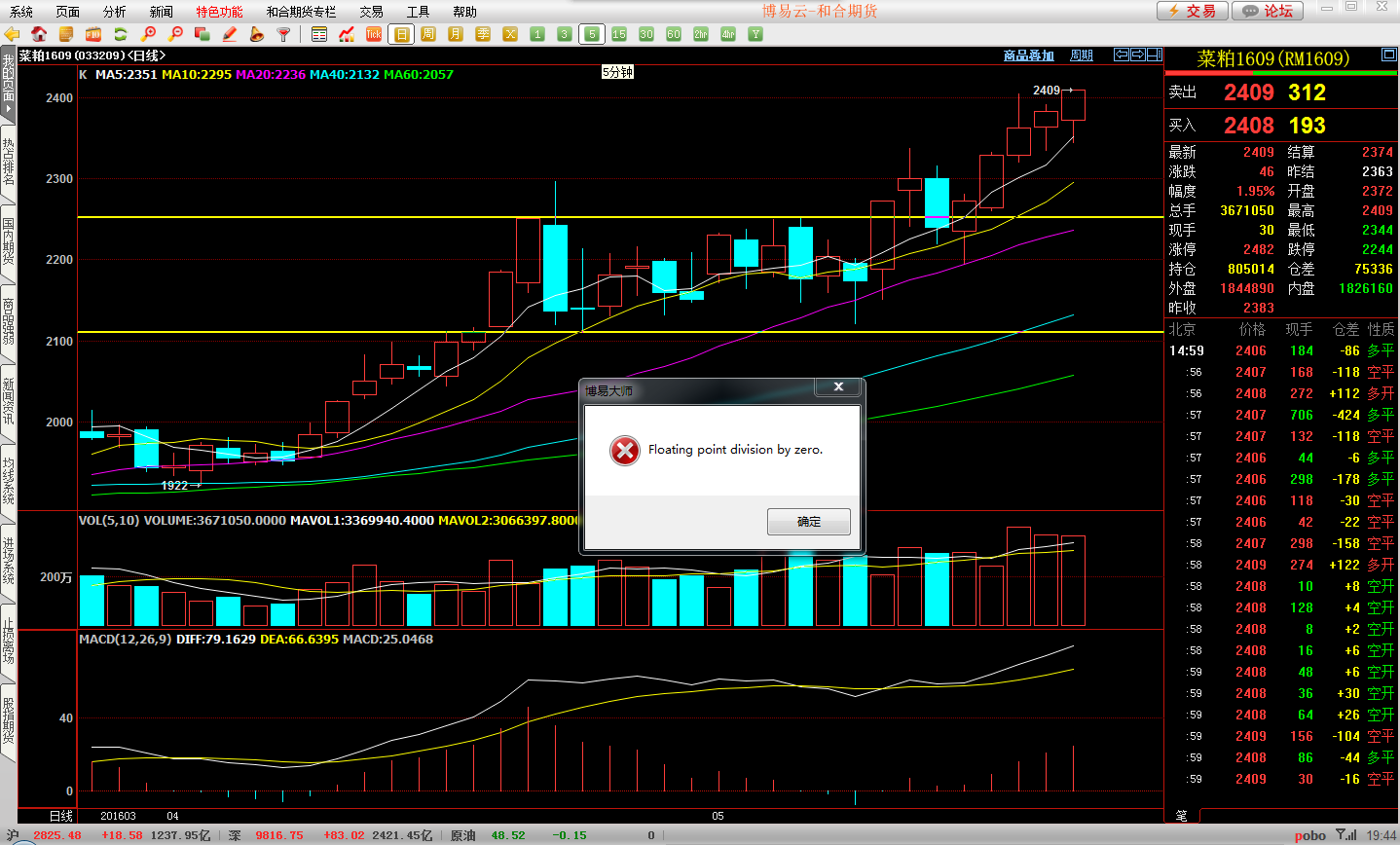
Task: Open the 特色功能 menu
Action: click(219, 12)
